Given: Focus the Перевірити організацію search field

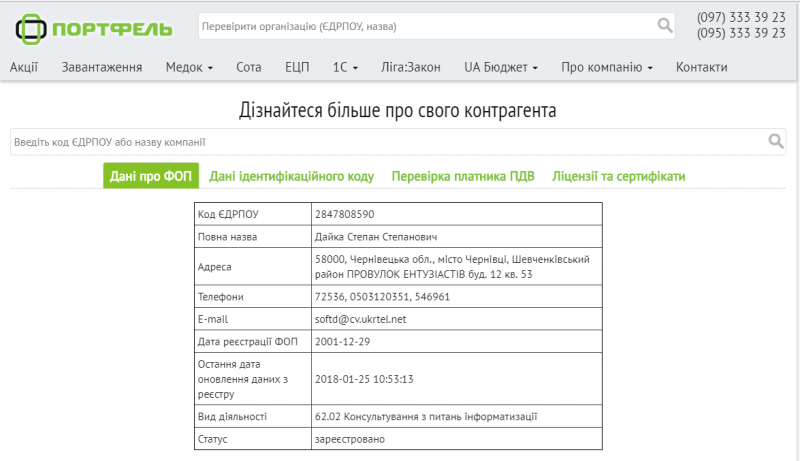Looking at the screenshot, I should click(425, 25).
